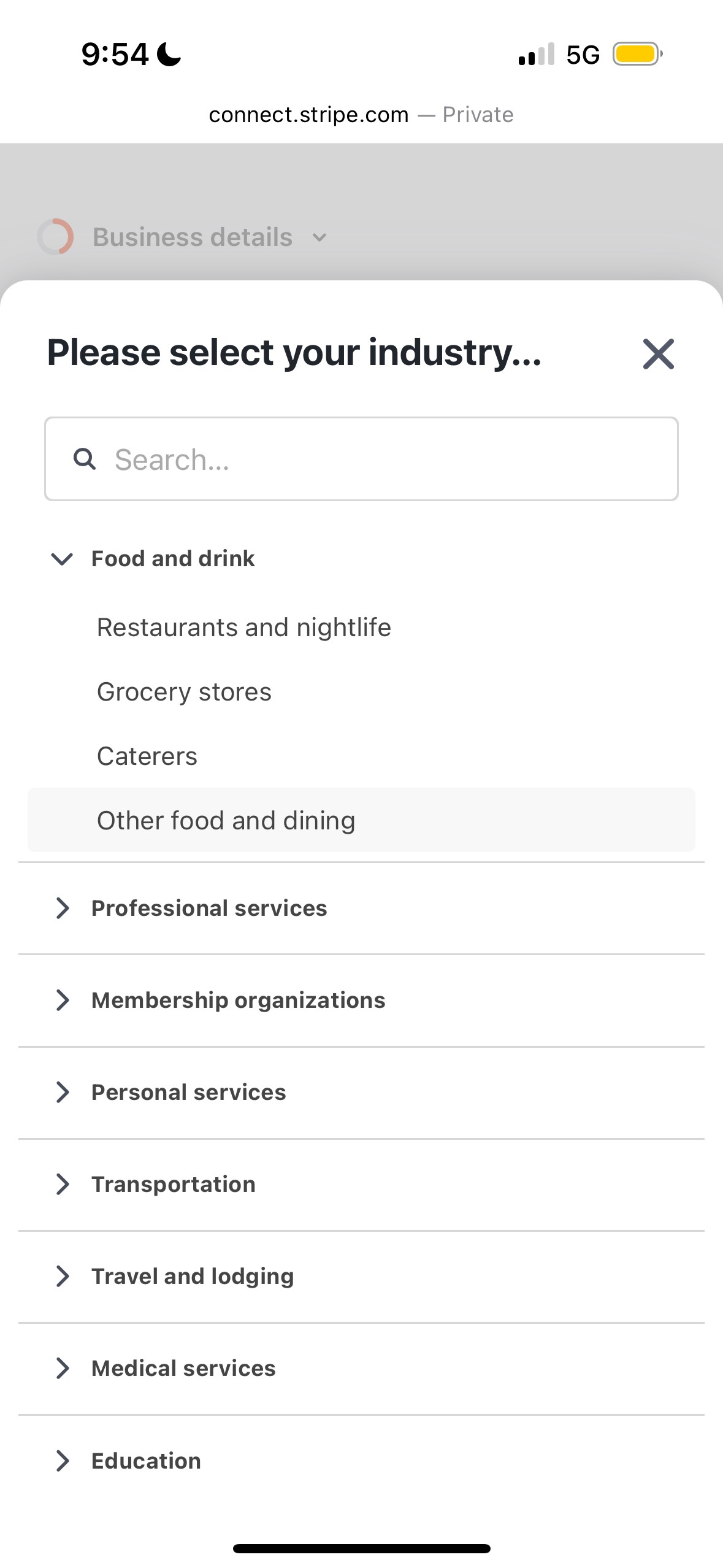The width and height of the screenshot is (723, 1568).
Task: Expand Membership organizations chevron
Action: (62, 1000)
